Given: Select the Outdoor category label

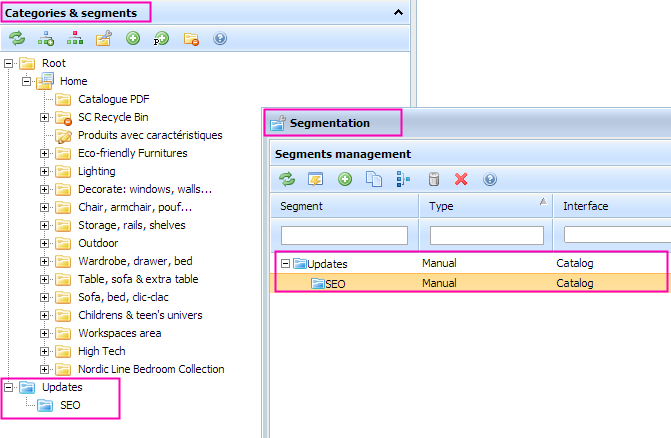Looking at the screenshot, I should pyautogui.click(x=98, y=243).
